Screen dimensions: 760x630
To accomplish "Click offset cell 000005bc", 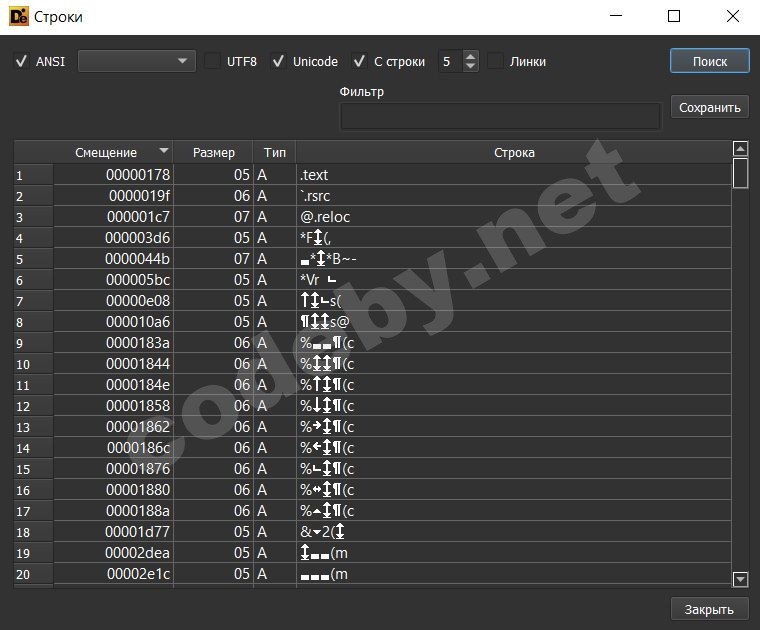I will pos(113,280).
